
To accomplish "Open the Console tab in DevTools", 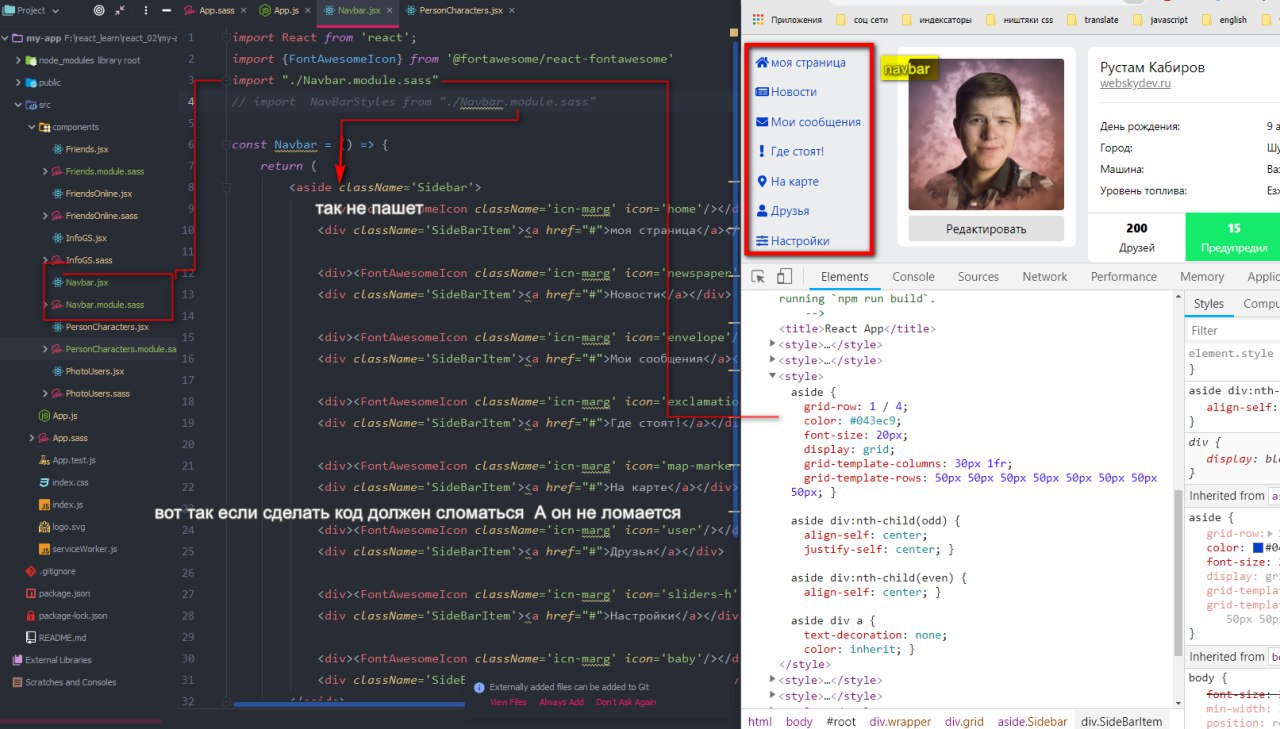I will [913, 277].
